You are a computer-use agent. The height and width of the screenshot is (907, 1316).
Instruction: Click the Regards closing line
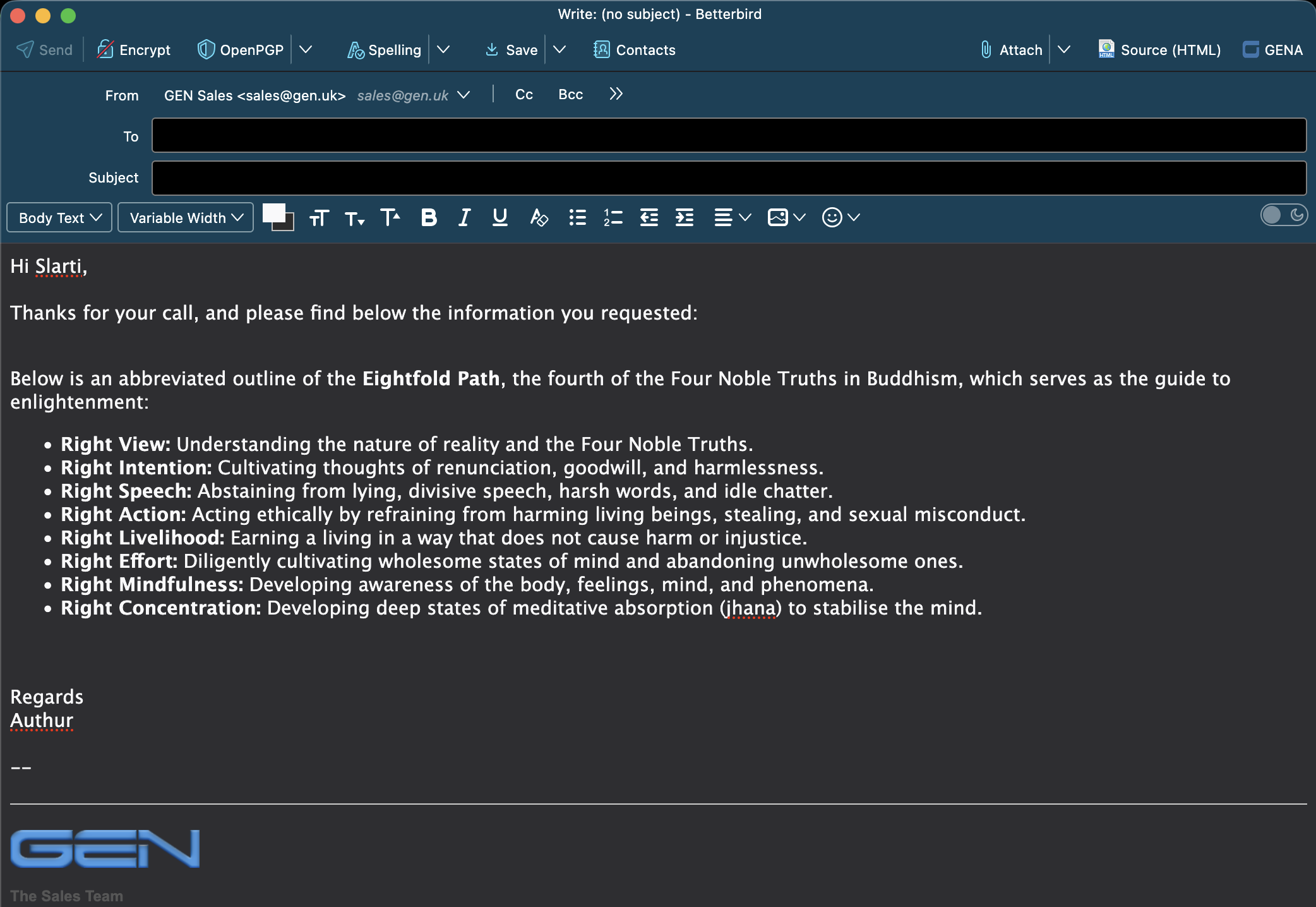(x=47, y=697)
